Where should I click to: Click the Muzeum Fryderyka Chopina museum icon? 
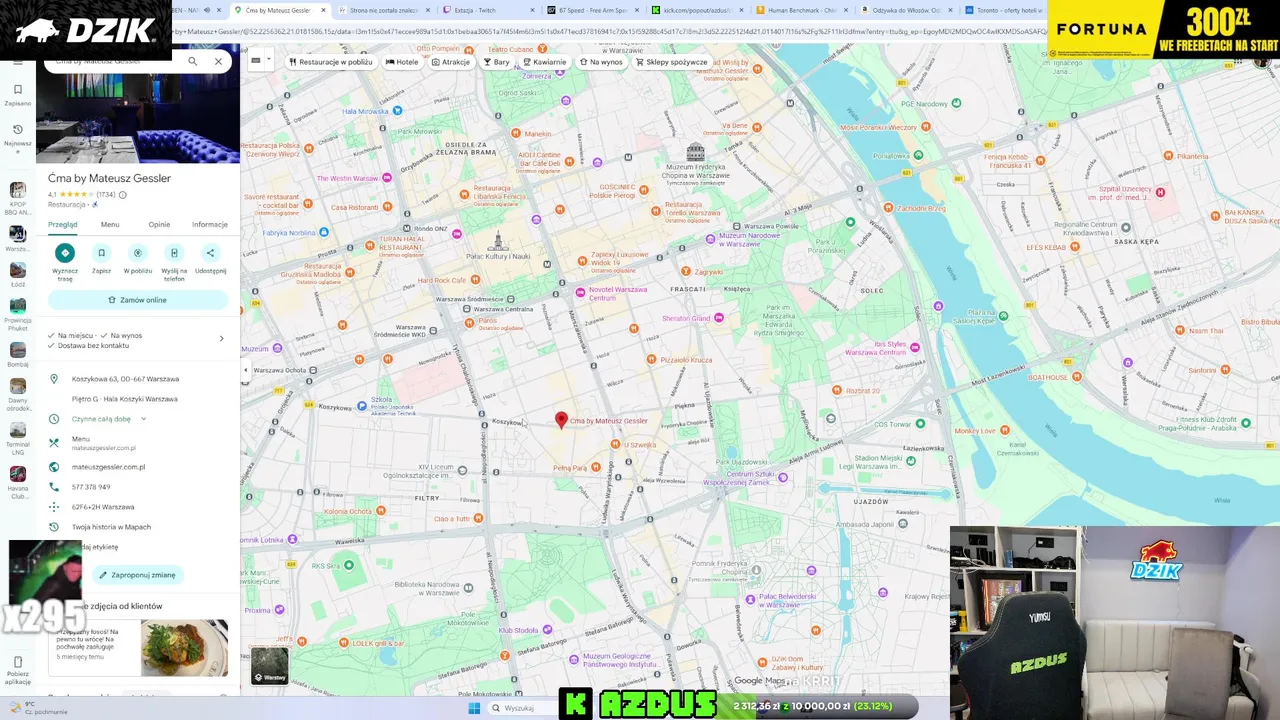click(x=695, y=152)
